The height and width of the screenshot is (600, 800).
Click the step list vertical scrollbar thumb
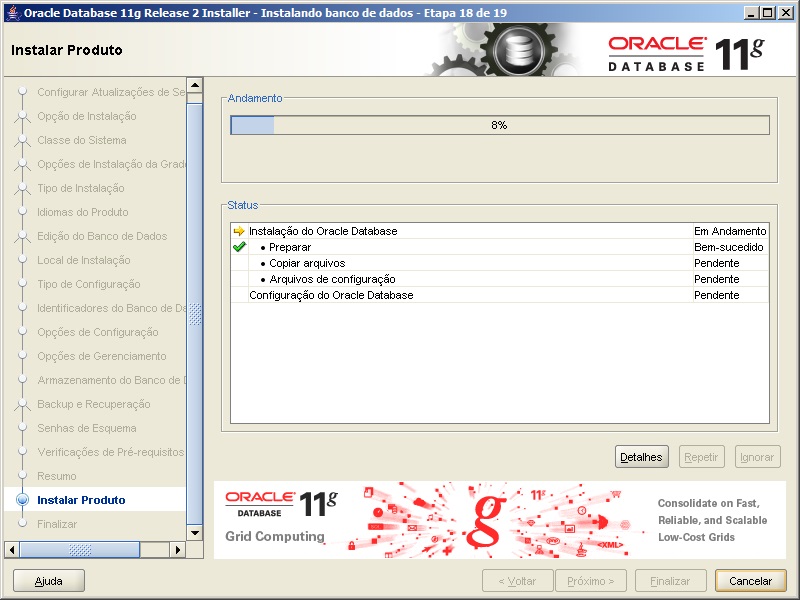pyautogui.click(x=195, y=314)
